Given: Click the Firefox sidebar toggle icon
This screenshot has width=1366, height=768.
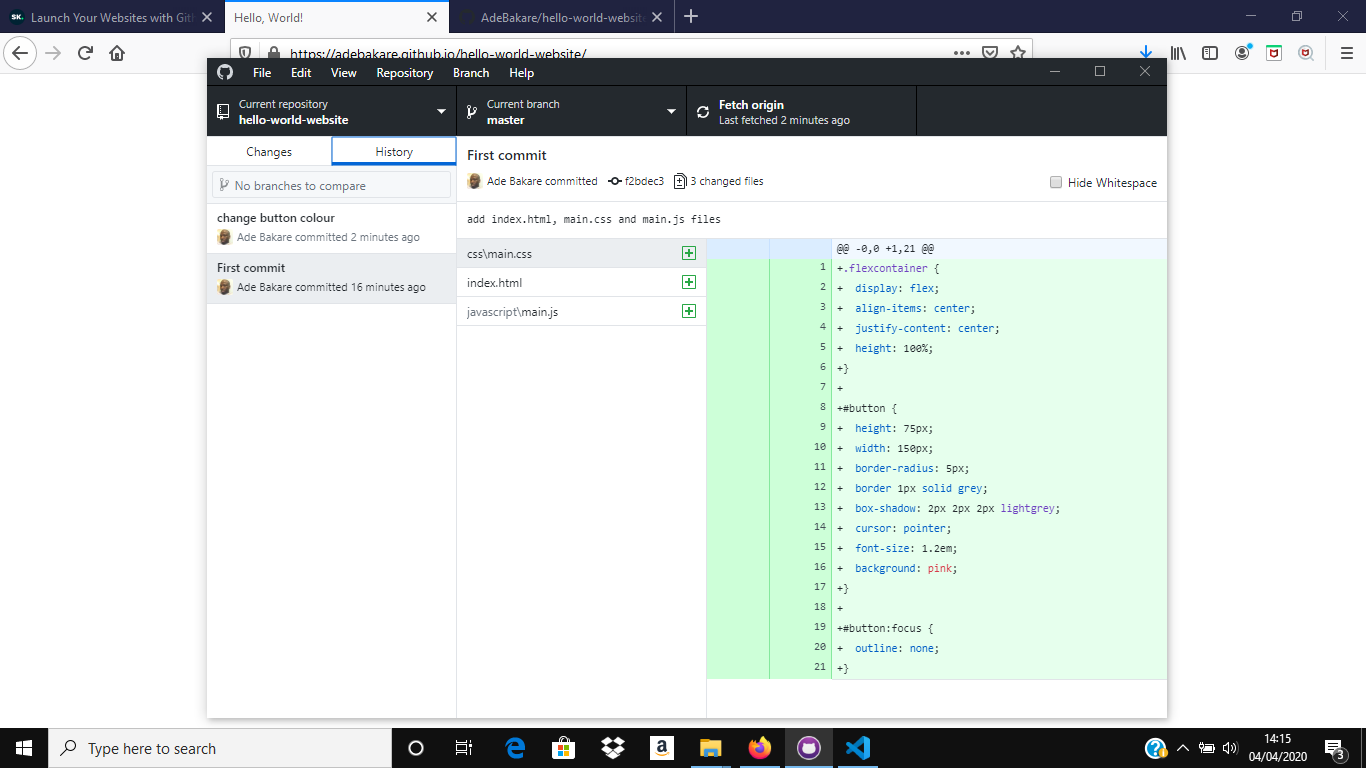Looking at the screenshot, I should click(x=1210, y=53).
